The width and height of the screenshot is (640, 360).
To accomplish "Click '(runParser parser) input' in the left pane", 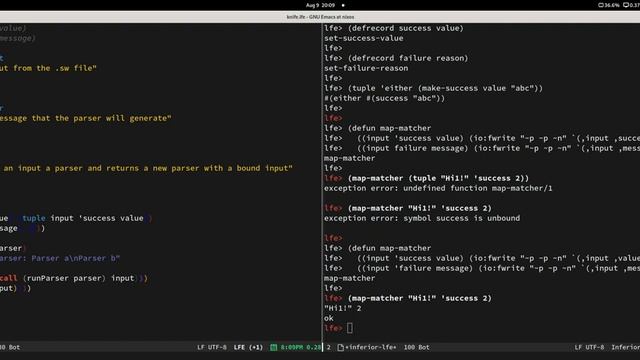I will coord(78,278).
